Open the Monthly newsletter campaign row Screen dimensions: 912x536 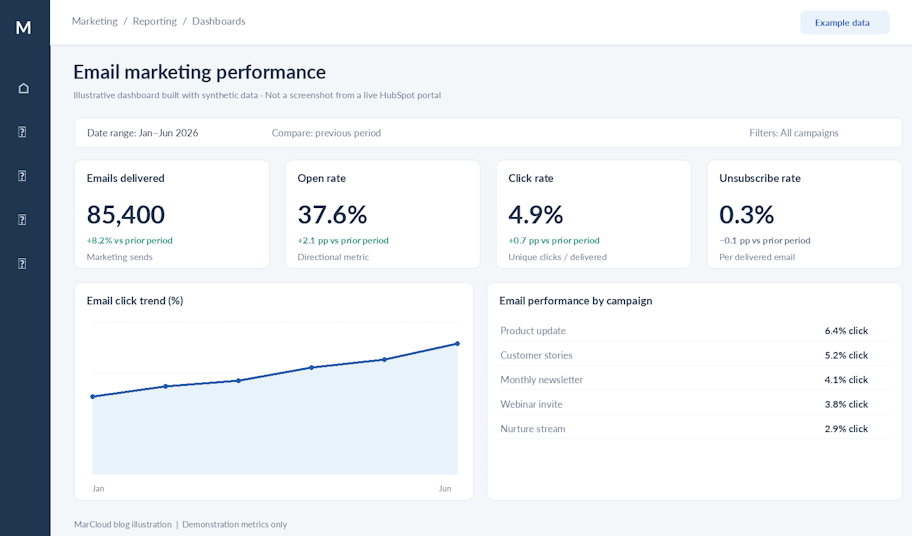tap(694, 380)
